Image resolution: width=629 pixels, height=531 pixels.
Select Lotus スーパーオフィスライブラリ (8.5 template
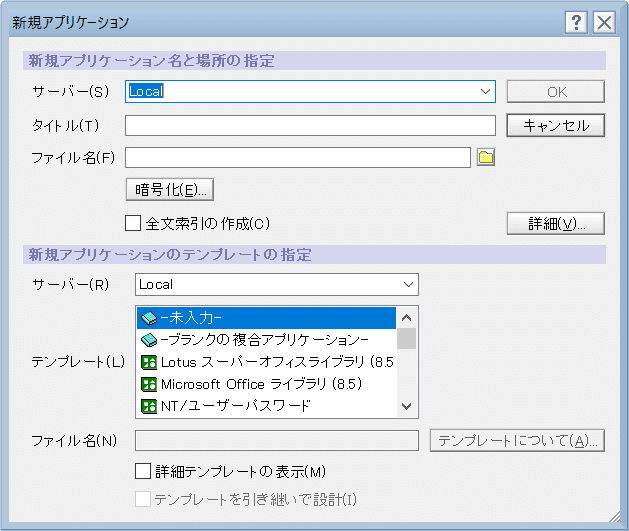point(266,362)
